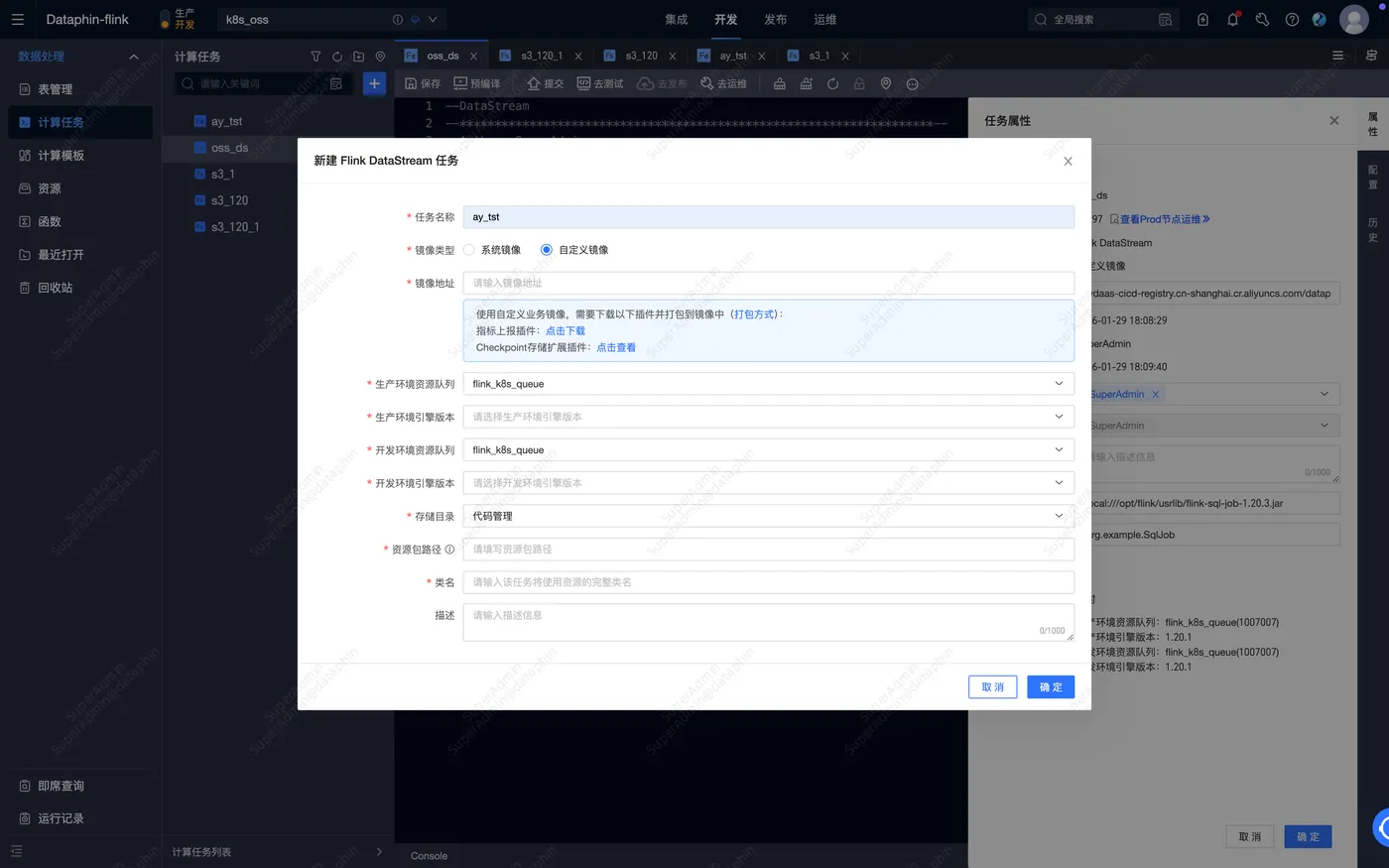The image size is (1389, 868).
Task: Click into the 镜像地址 input field
Action: [x=768, y=283]
